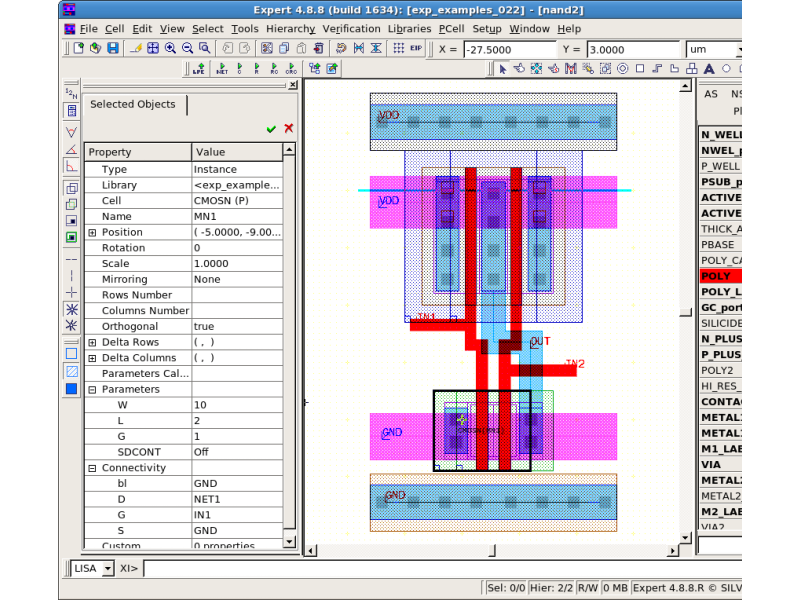Click the LPE toolbar icon

198,69
